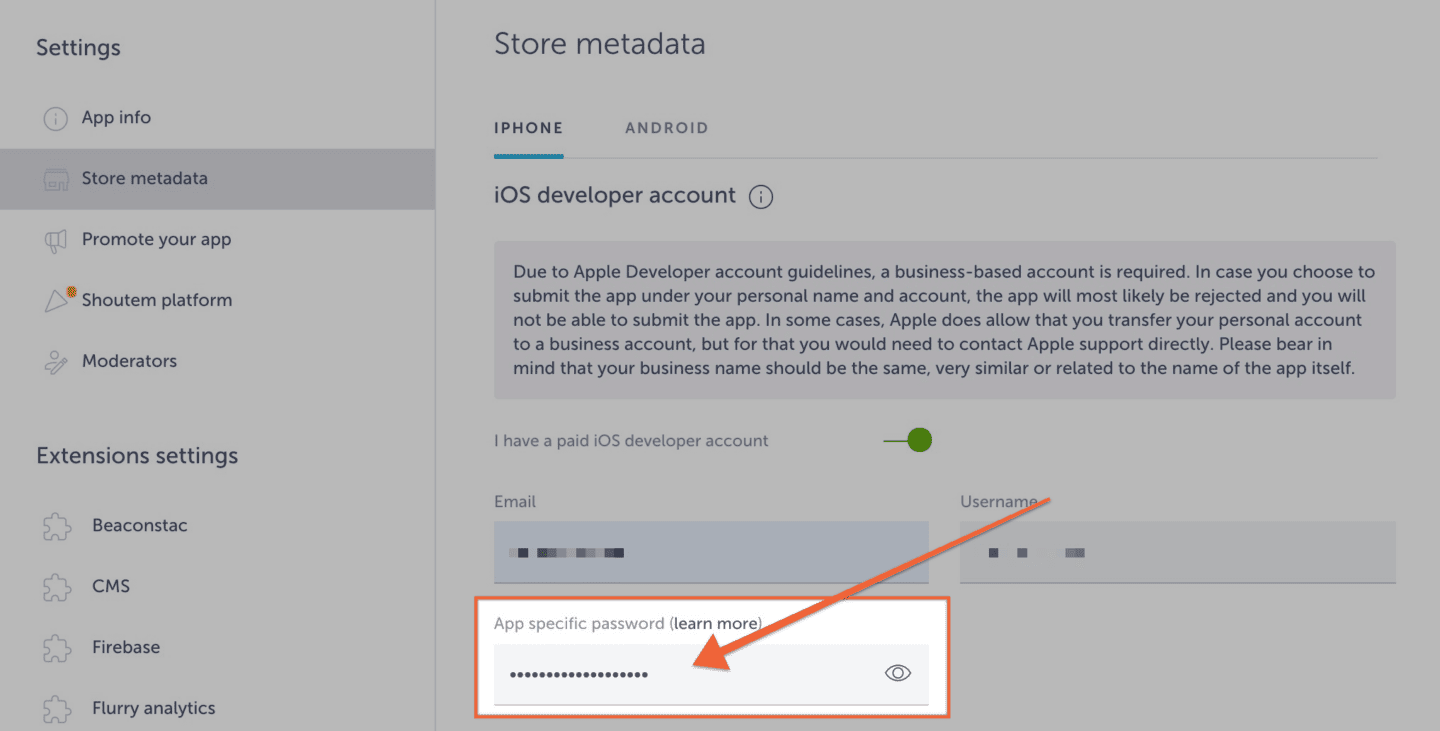Click the Beaconstac puzzle piece icon
This screenshot has width=1440, height=731.
click(x=57, y=526)
